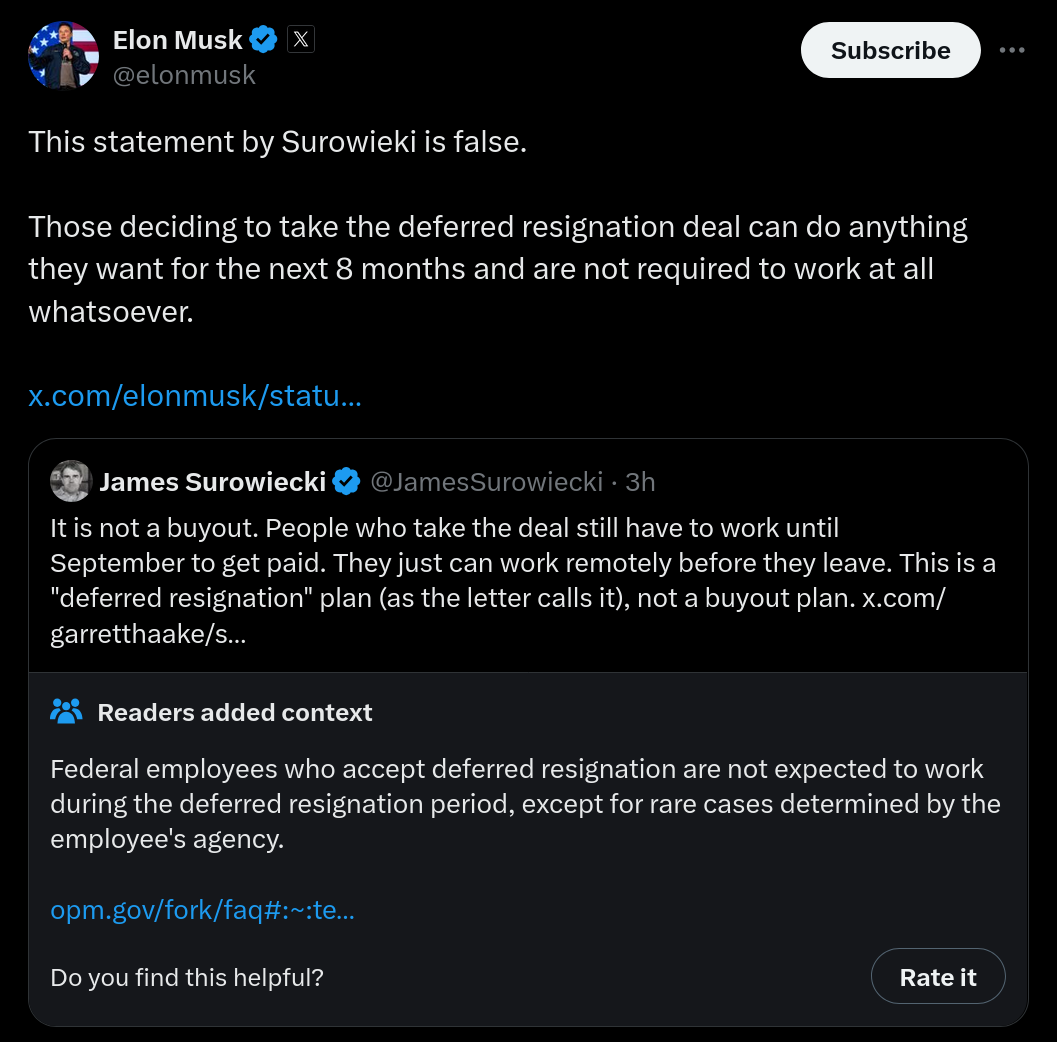Click the verified badge next to James Surowiecki
Screen dimensions: 1057x1042
(x=346, y=482)
